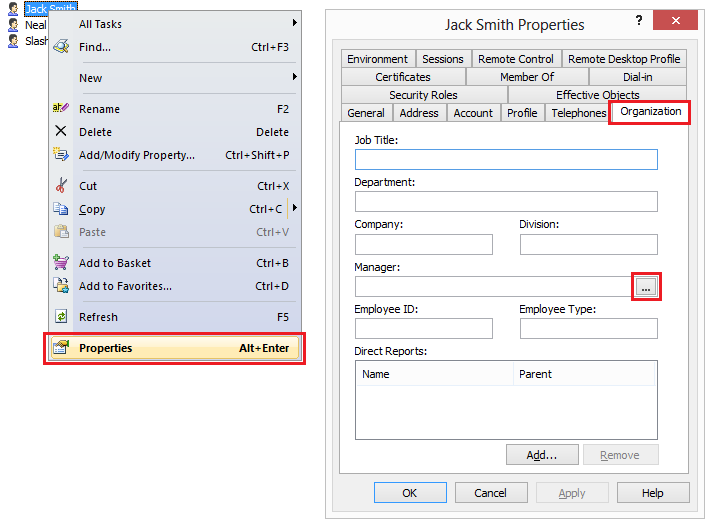Viewport: 706px width, 519px height.
Task: Click the Manager browse (...) button
Action: point(646,287)
